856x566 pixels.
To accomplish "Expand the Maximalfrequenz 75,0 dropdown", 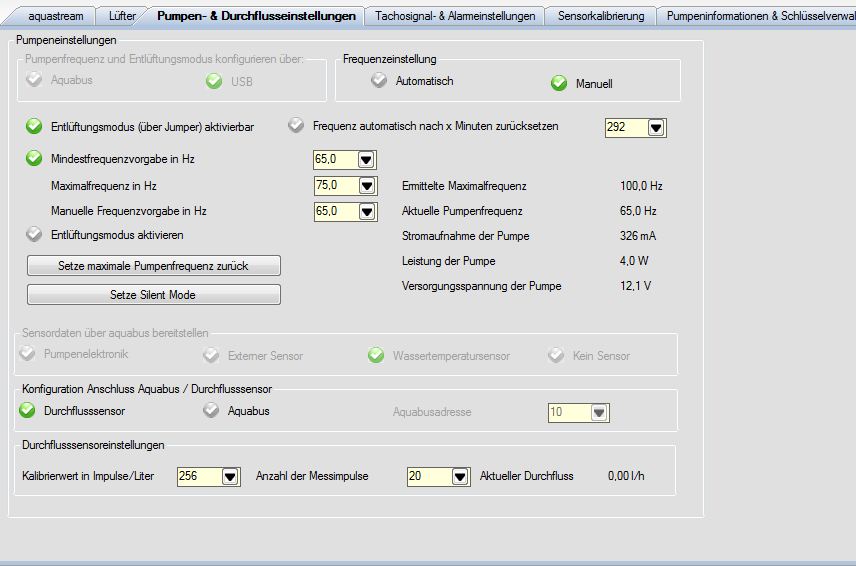I will pyautogui.click(x=366, y=186).
